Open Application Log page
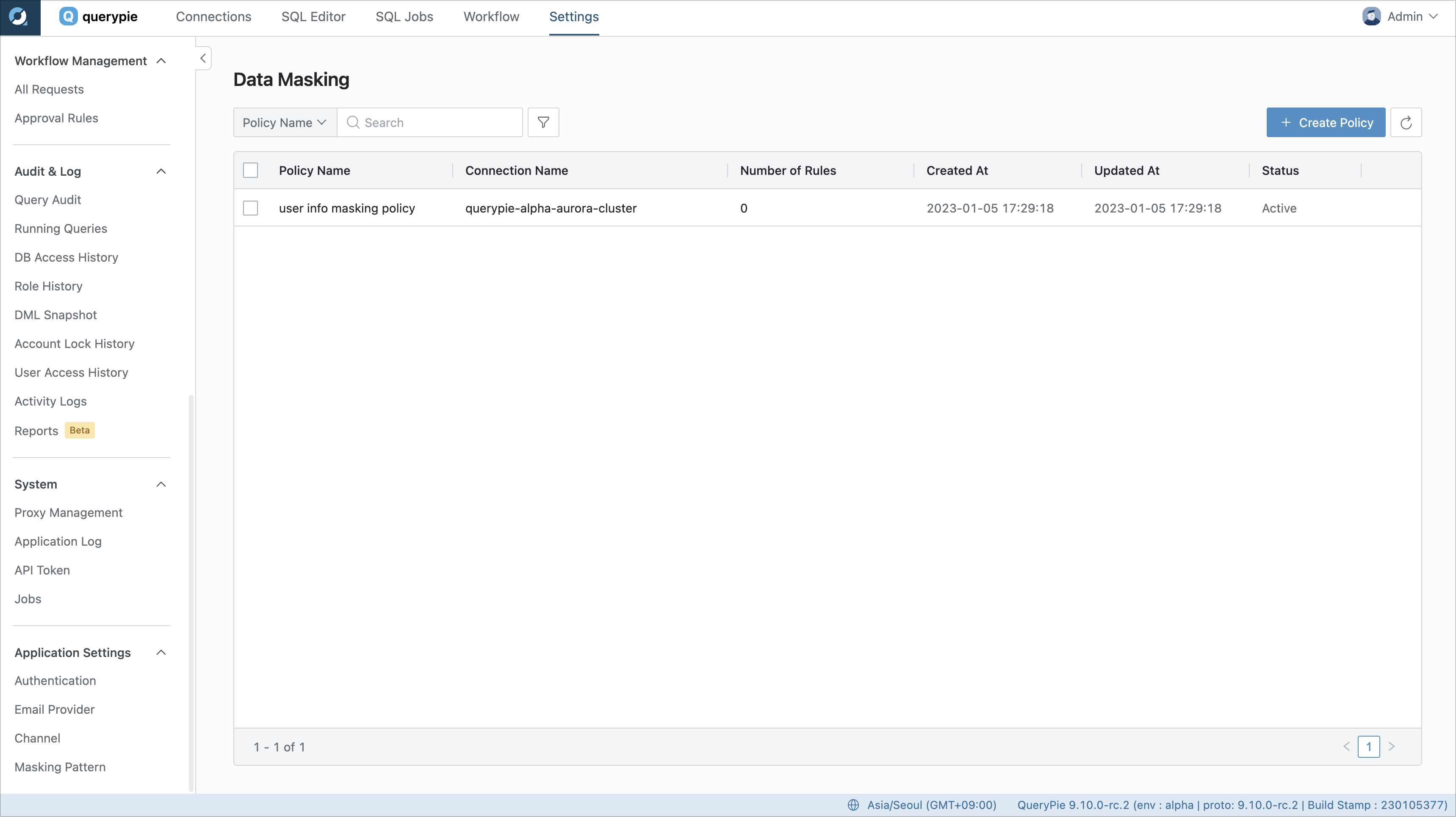This screenshot has width=1456, height=817. [x=58, y=541]
